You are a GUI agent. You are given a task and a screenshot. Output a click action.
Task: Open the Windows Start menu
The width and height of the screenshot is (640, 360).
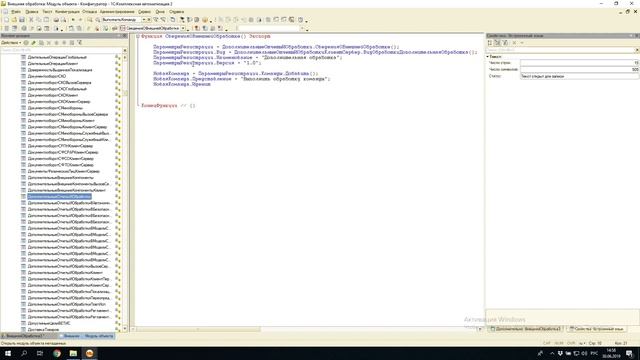pos(8,353)
